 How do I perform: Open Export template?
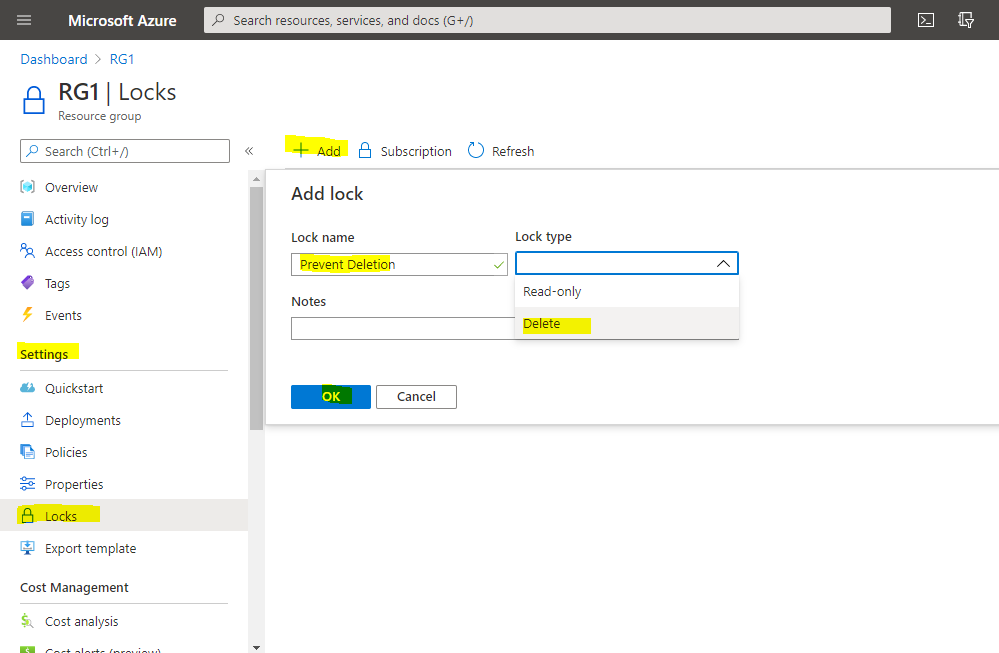coord(91,548)
